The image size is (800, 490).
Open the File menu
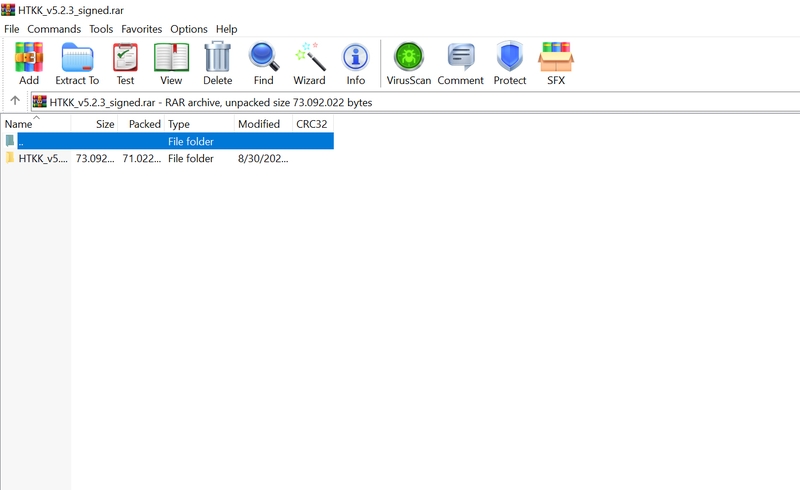pos(12,29)
